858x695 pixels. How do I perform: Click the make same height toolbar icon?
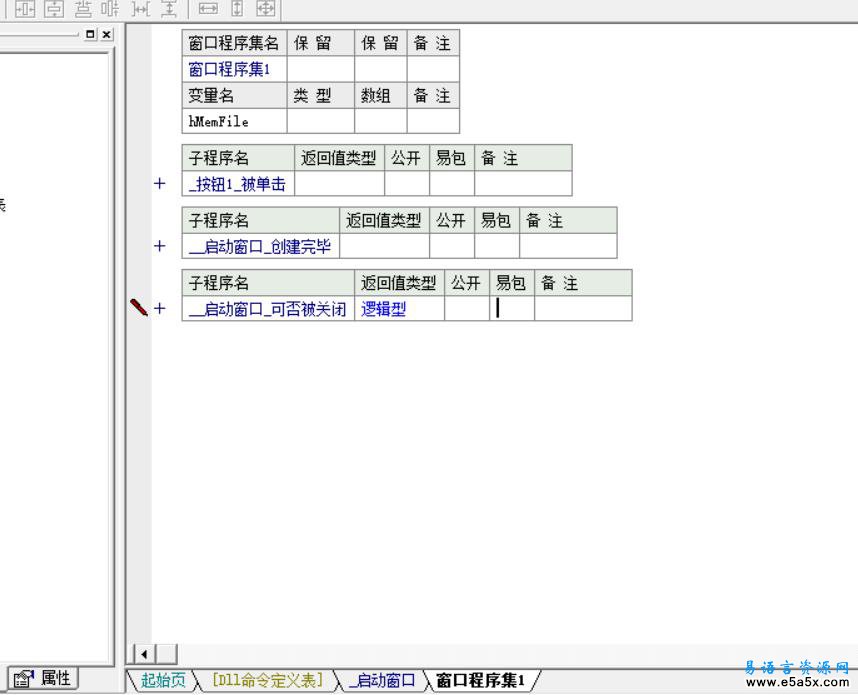(x=237, y=9)
